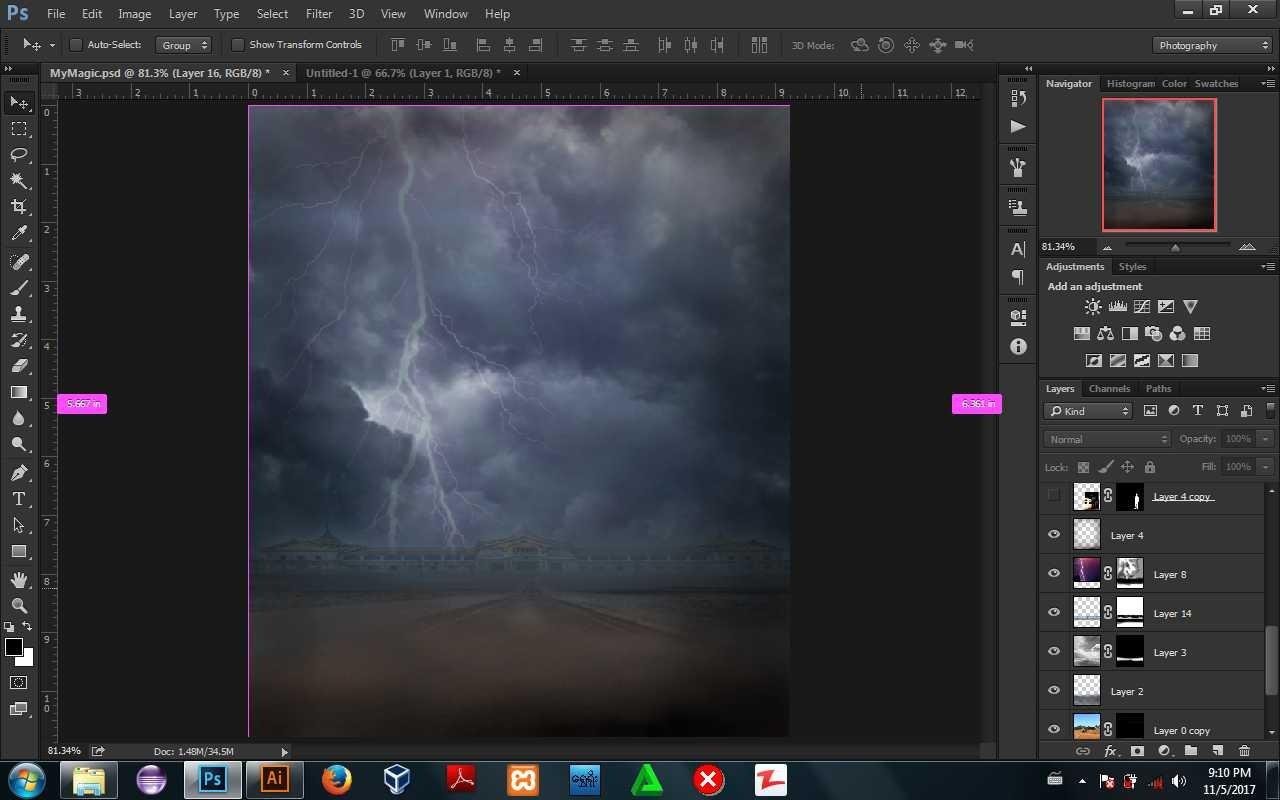The width and height of the screenshot is (1280, 800).
Task: Open the Filter menu
Action: (319, 14)
